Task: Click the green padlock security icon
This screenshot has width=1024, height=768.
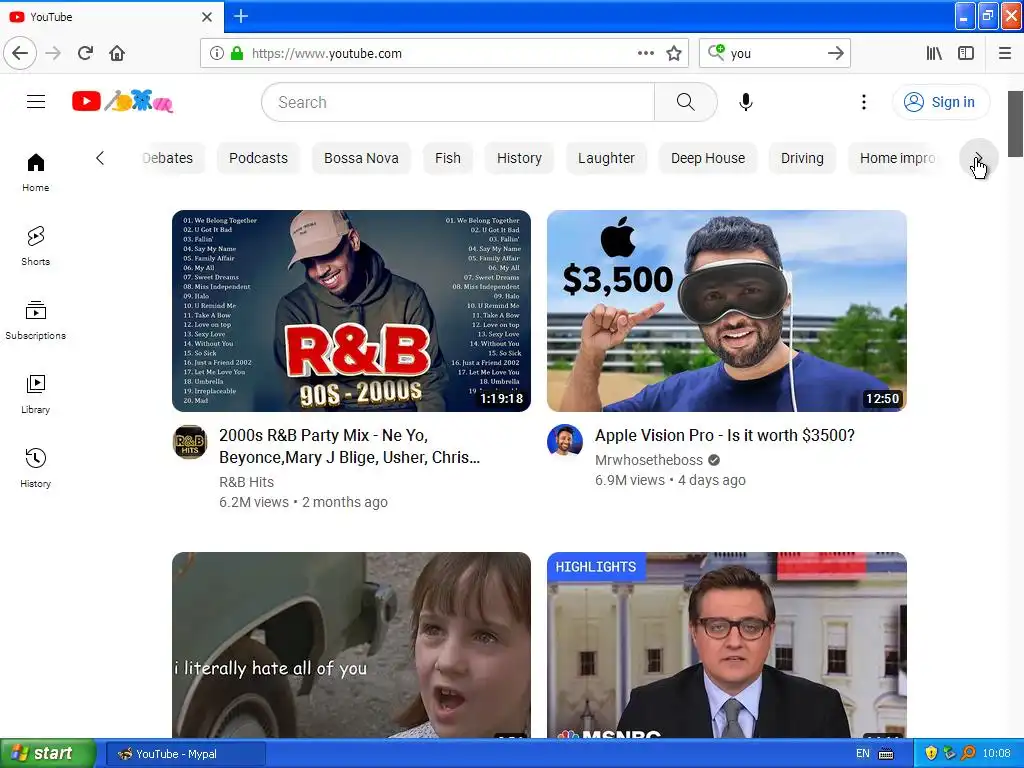Action: click(237, 53)
